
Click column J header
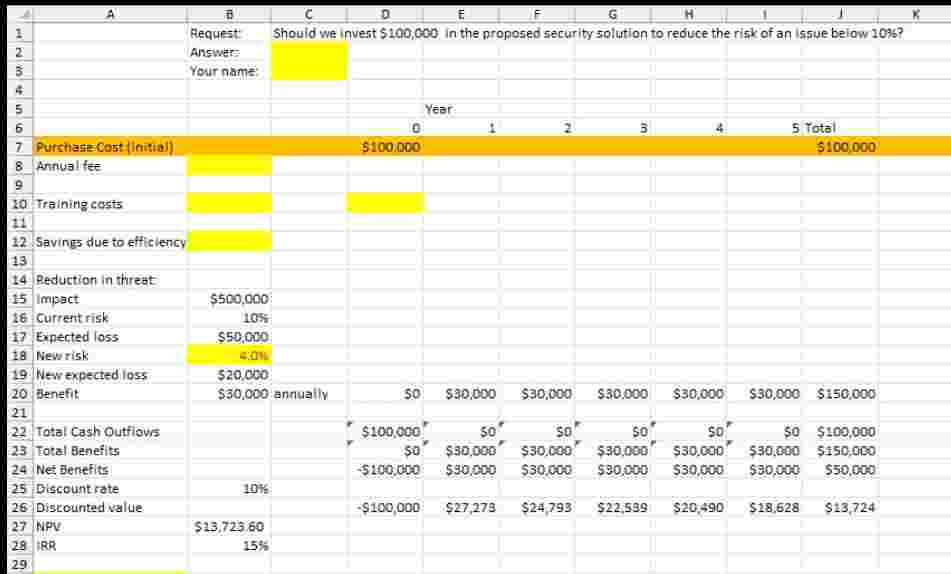point(841,14)
